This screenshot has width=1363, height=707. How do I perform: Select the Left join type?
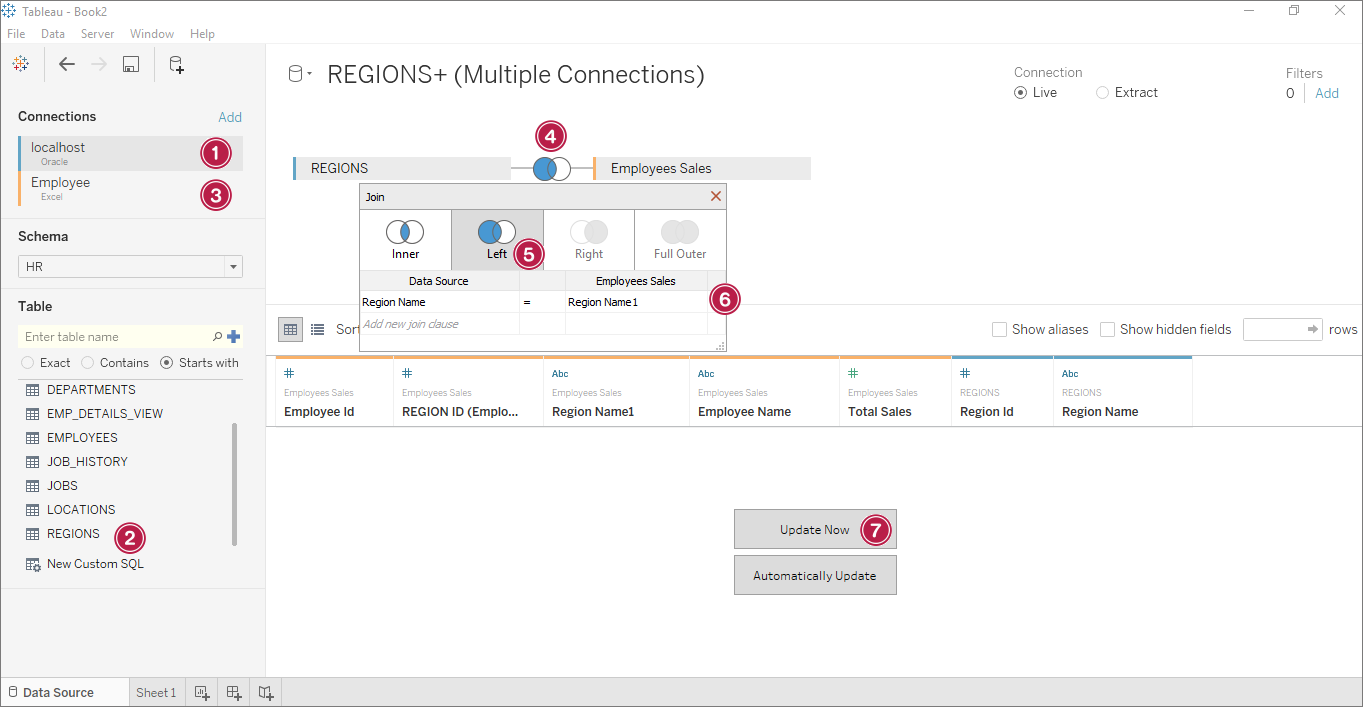pyautogui.click(x=497, y=240)
